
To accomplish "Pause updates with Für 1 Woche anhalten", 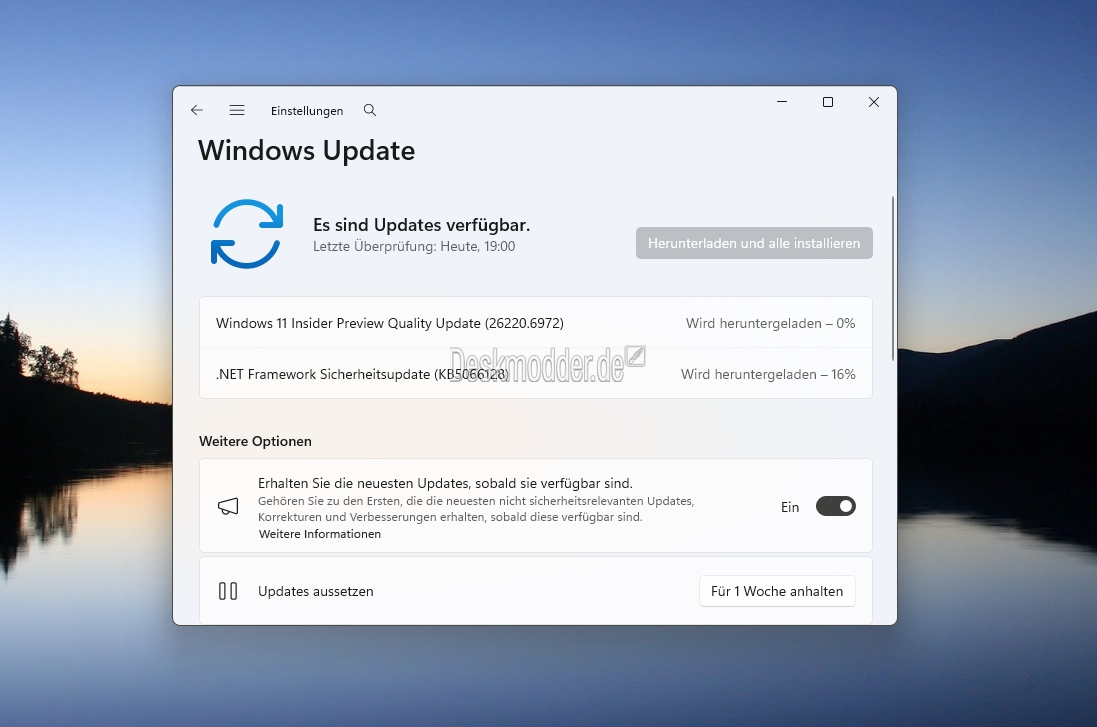I will coord(777,591).
